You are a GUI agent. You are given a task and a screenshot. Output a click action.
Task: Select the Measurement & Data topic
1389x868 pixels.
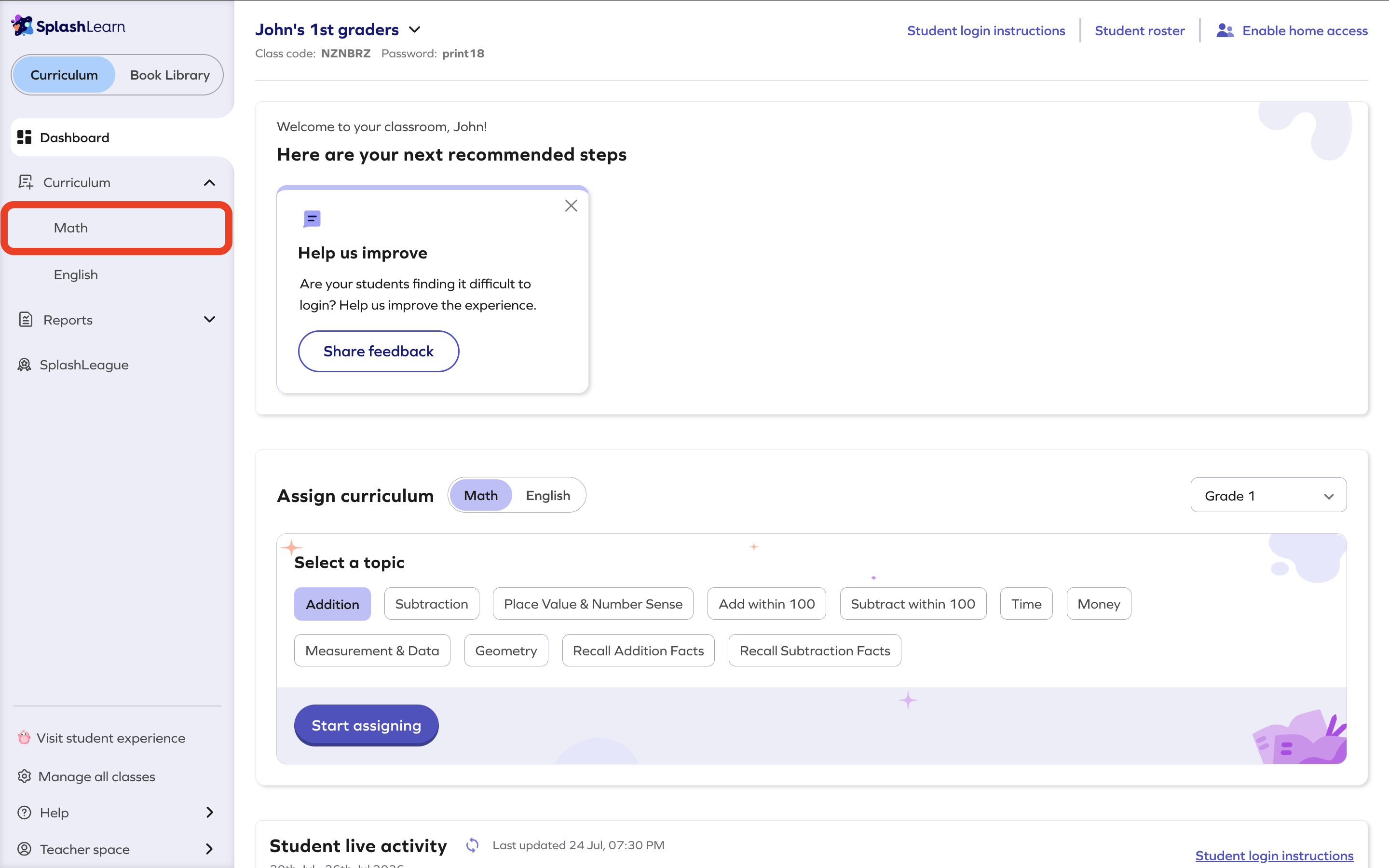pos(372,651)
